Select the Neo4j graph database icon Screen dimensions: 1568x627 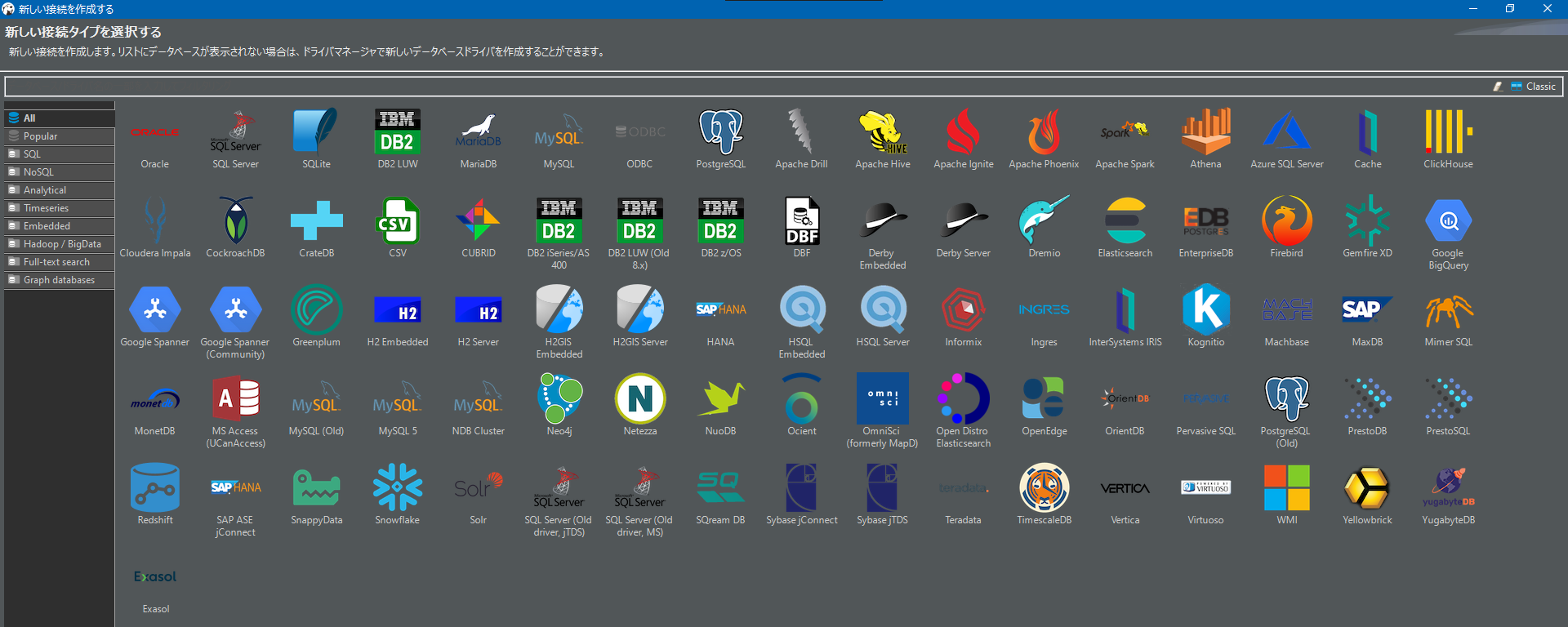click(x=559, y=399)
